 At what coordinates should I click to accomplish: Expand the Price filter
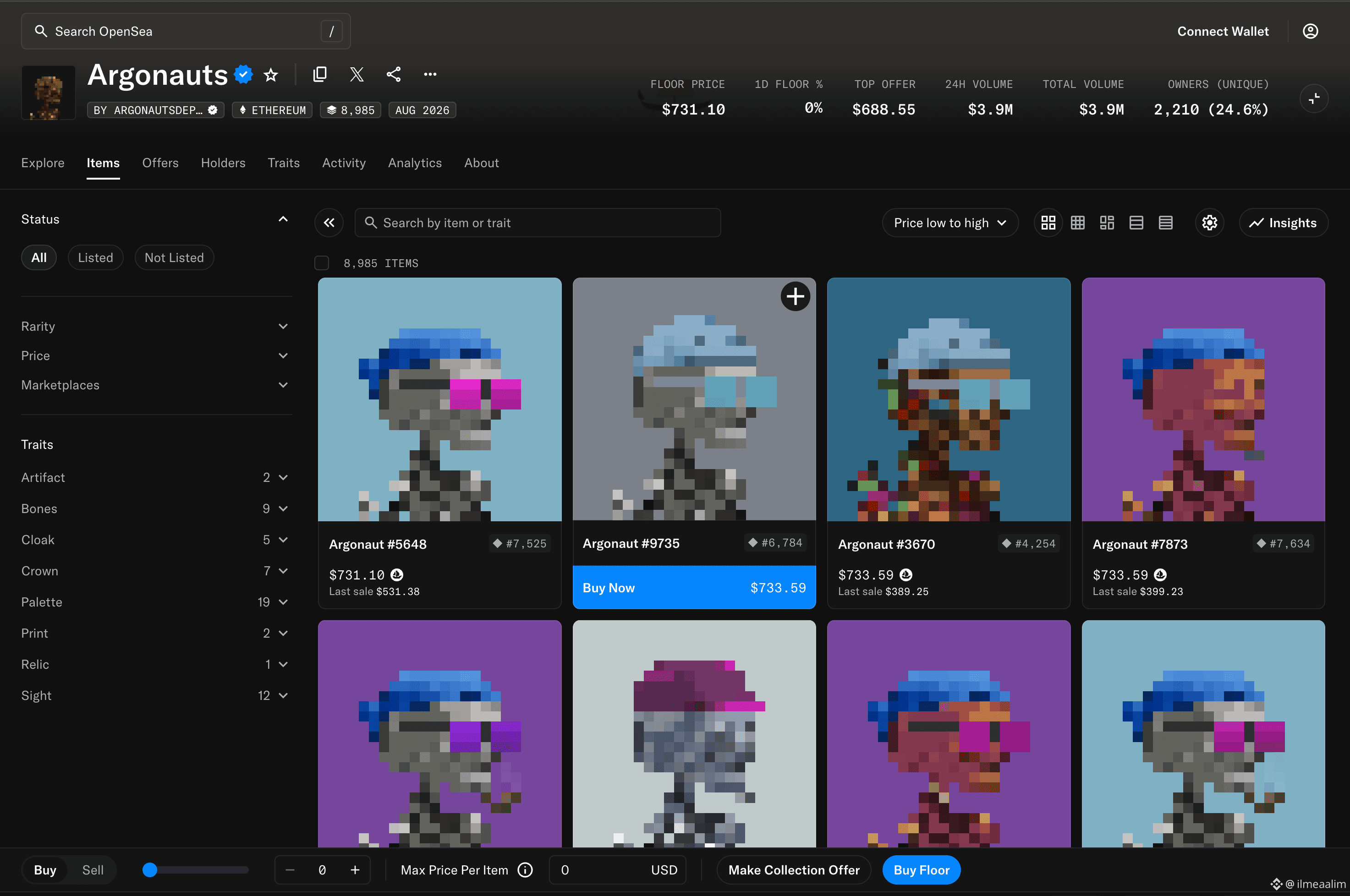pyautogui.click(x=154, y=355)
